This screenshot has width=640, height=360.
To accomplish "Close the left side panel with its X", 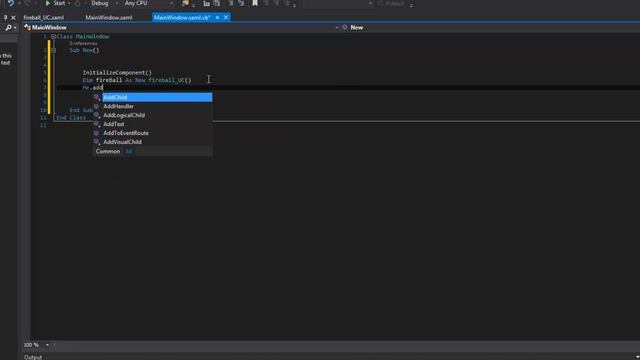I will coord(13,18).
